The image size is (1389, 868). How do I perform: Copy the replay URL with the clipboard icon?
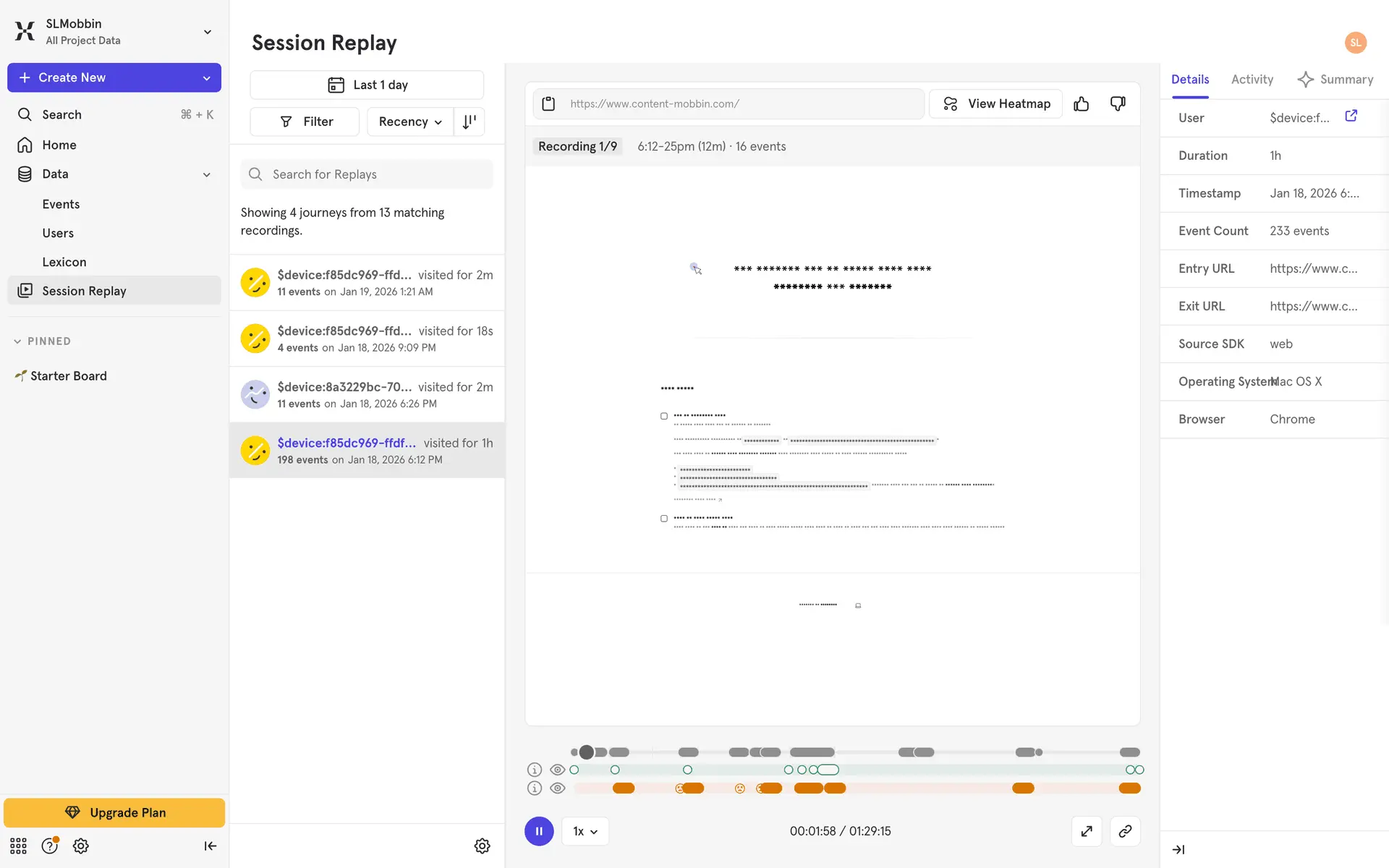pos(548,104)
